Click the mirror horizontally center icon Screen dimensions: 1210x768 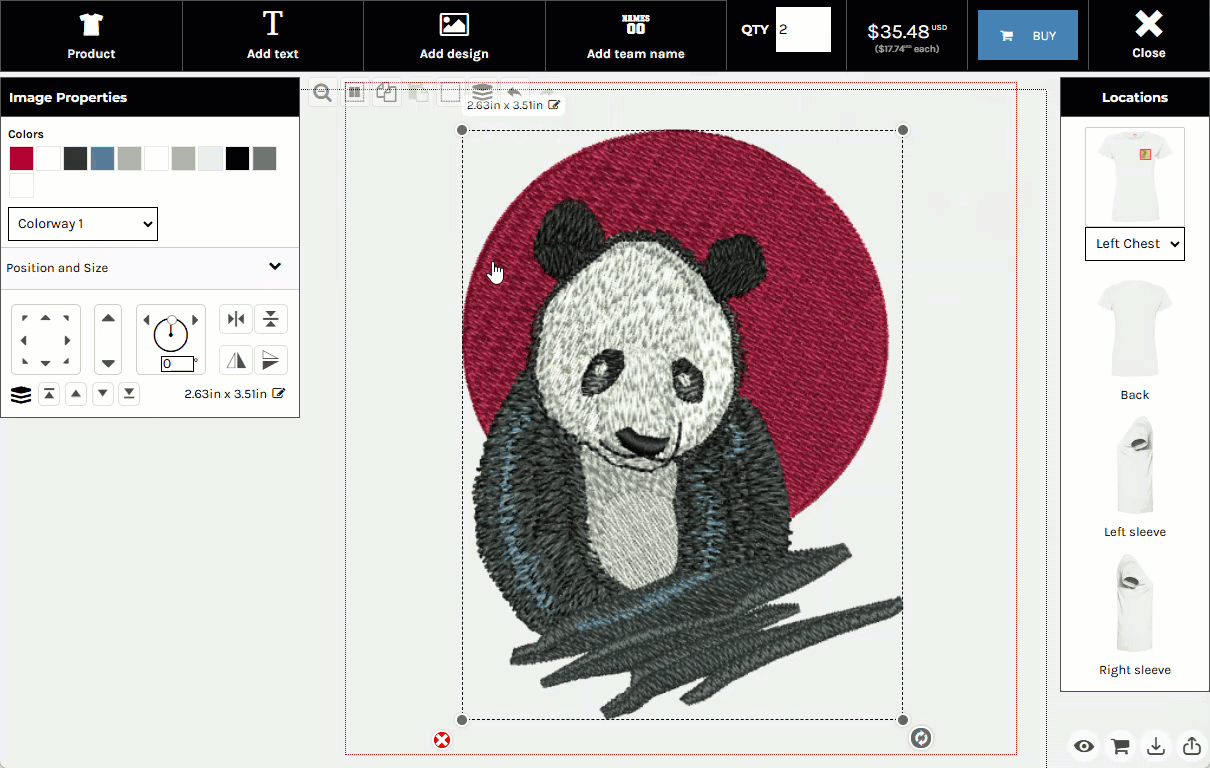(236, 318)
